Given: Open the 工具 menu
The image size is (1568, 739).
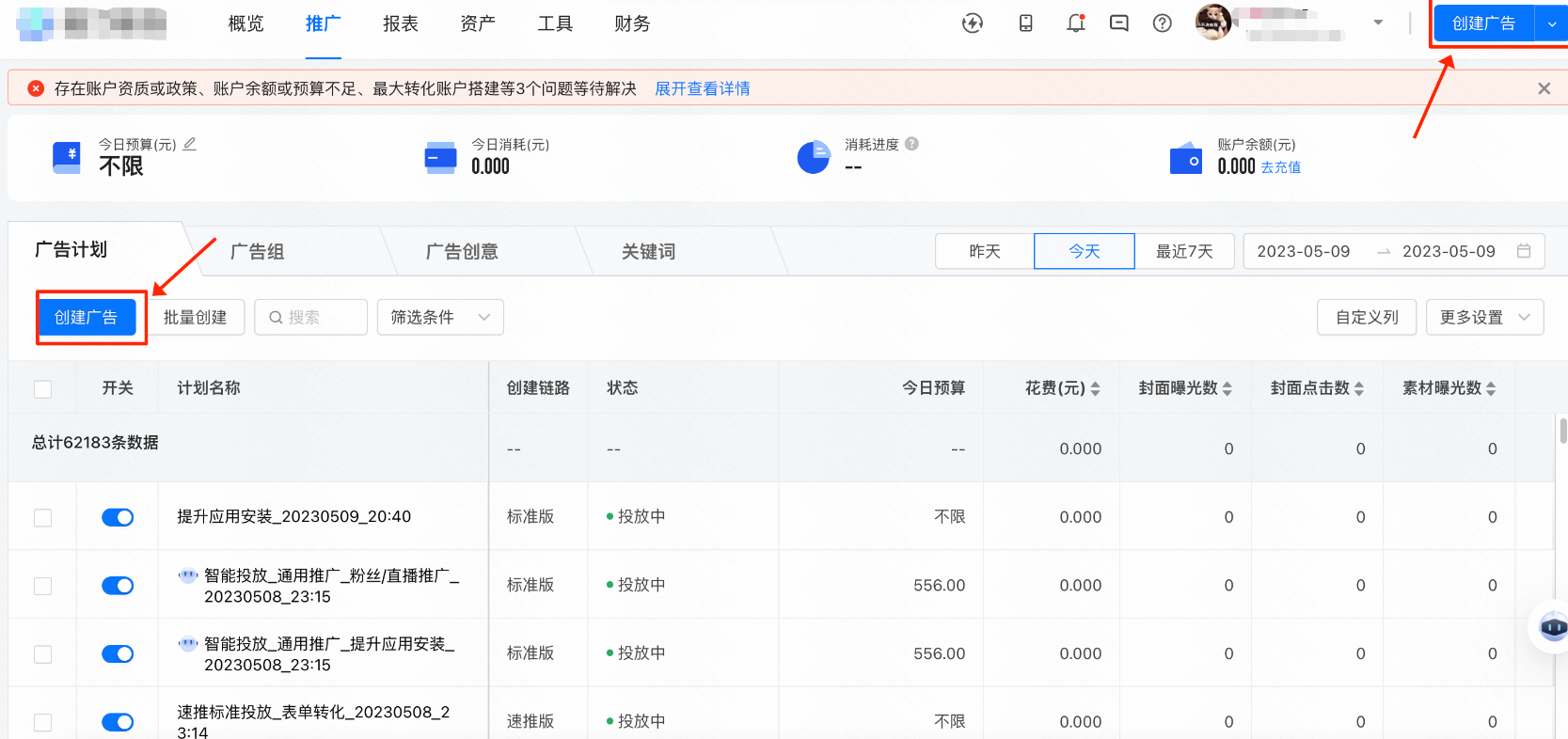Looking at the screenshot, I should click(555, 24).
